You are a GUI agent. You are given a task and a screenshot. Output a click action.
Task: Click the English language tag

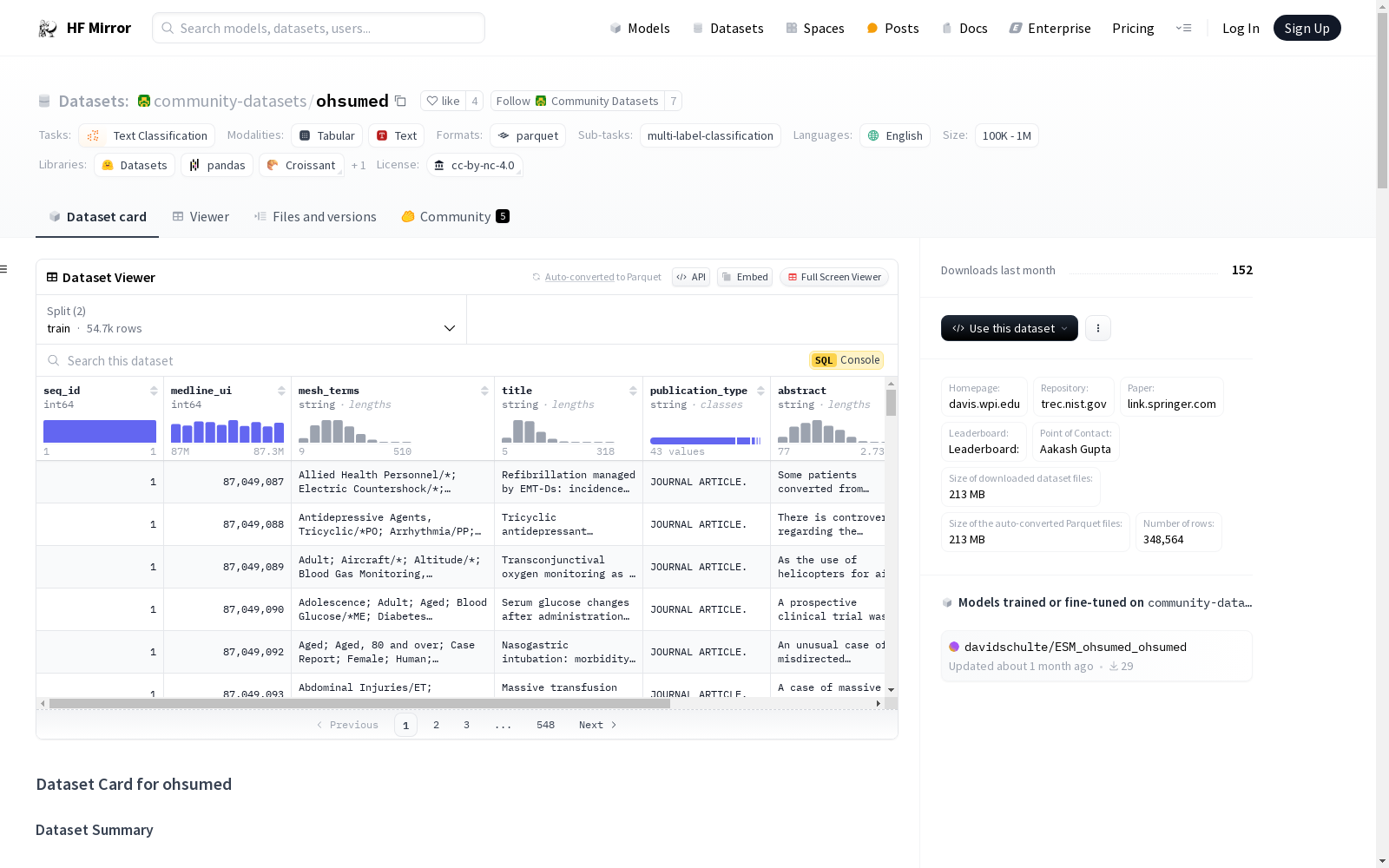click(x=895, y=135)
